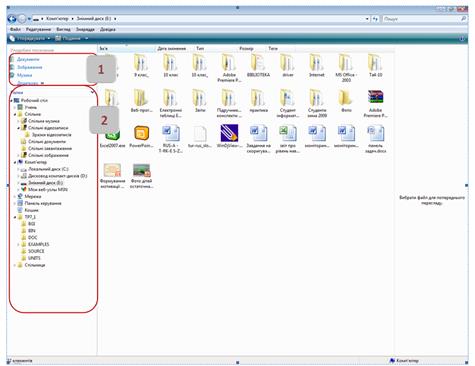This screenshot has width=475, height=366.
Task: Open the Упорядкувати toolbar dropdown
Action: click(30, 39)
